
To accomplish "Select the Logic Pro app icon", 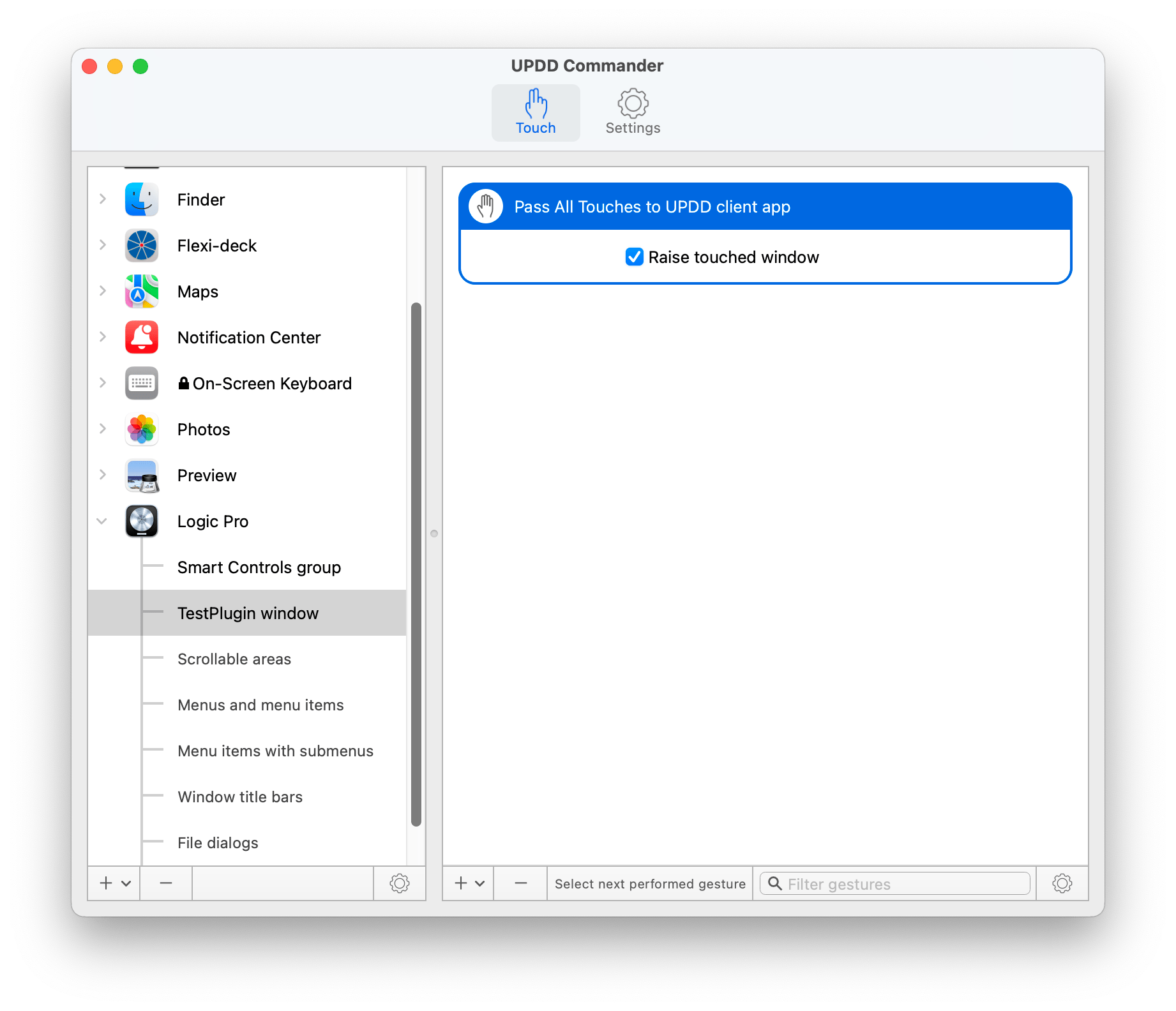I will 142,521.
